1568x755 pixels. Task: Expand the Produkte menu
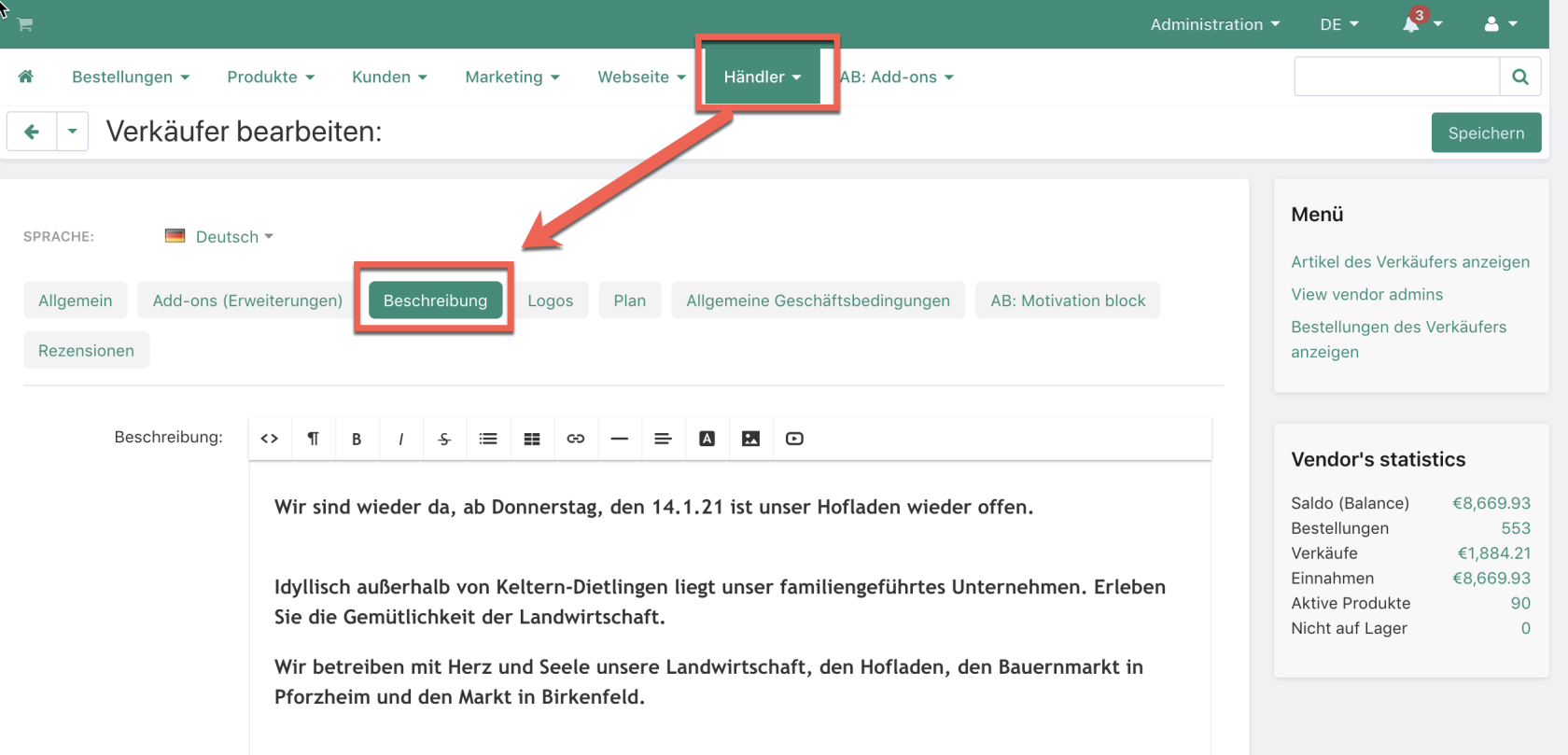point(271,77)
